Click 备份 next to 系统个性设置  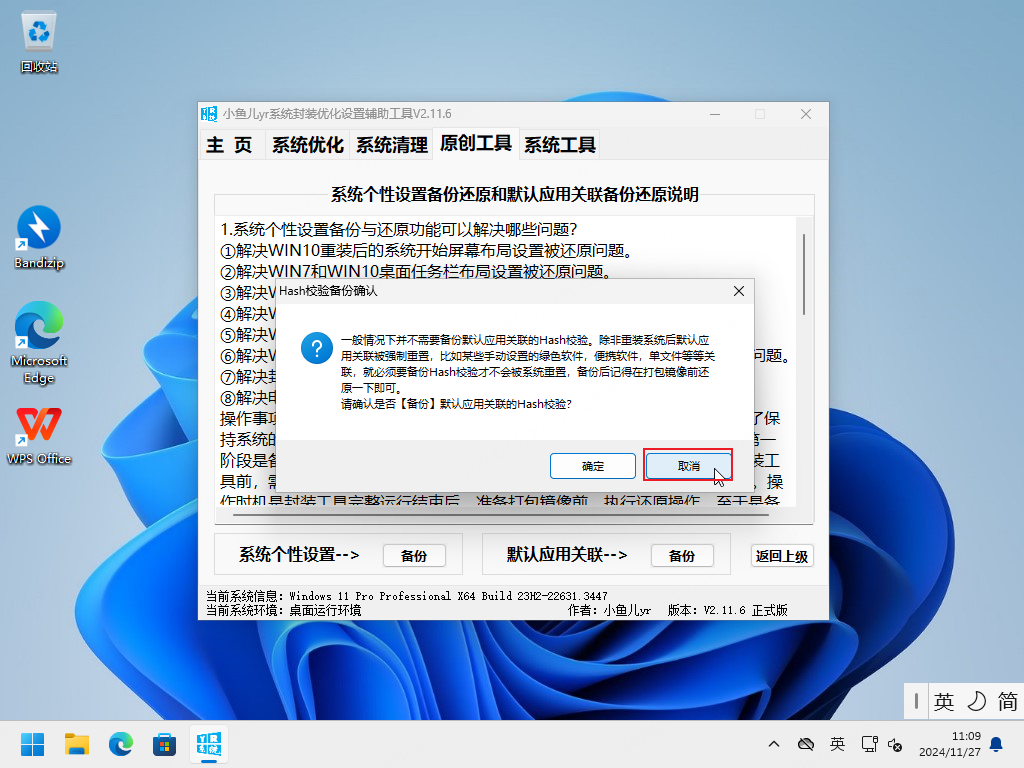click(414, 556)
